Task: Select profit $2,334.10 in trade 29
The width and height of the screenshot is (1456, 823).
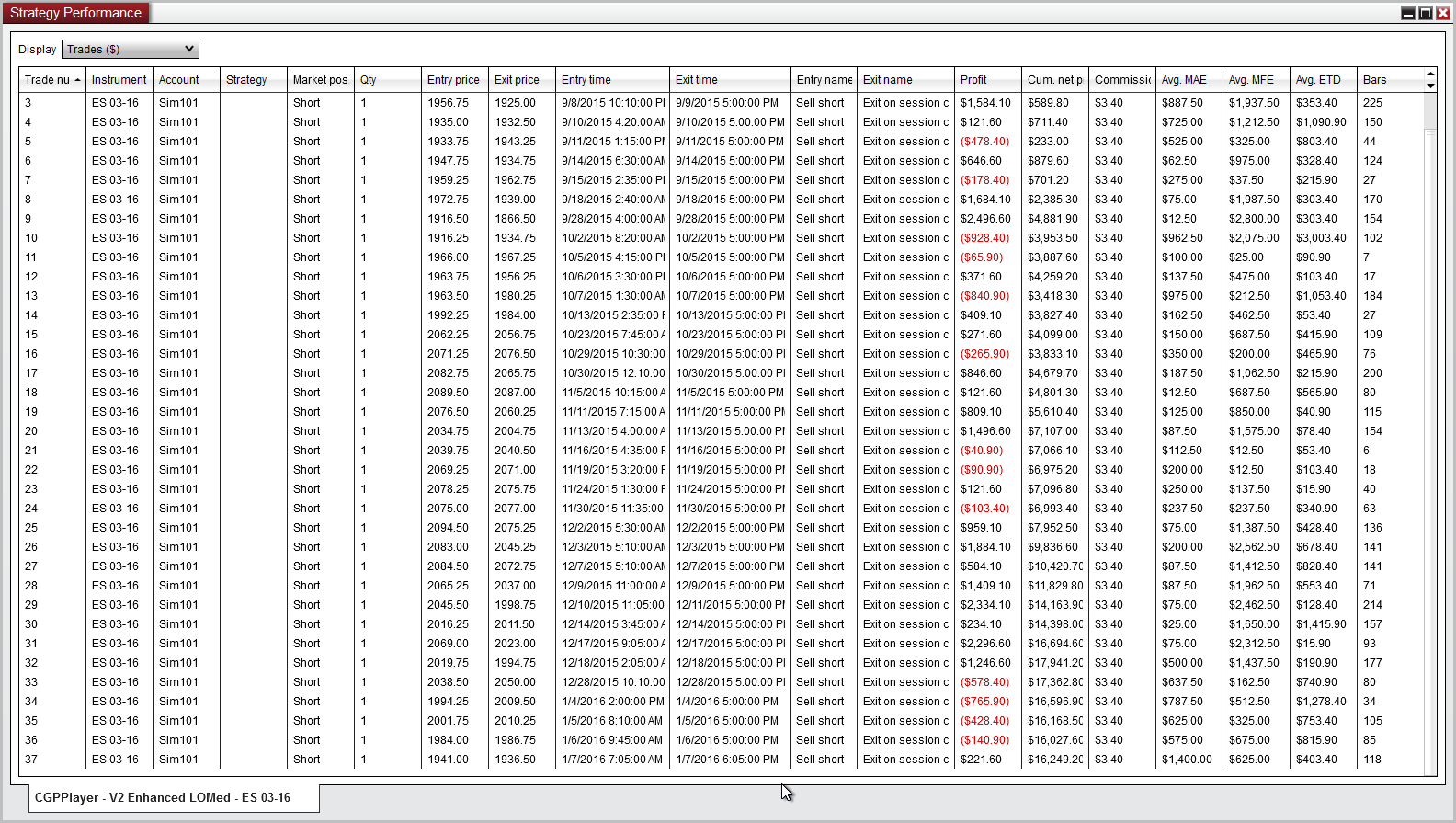Action: point(985,605)
